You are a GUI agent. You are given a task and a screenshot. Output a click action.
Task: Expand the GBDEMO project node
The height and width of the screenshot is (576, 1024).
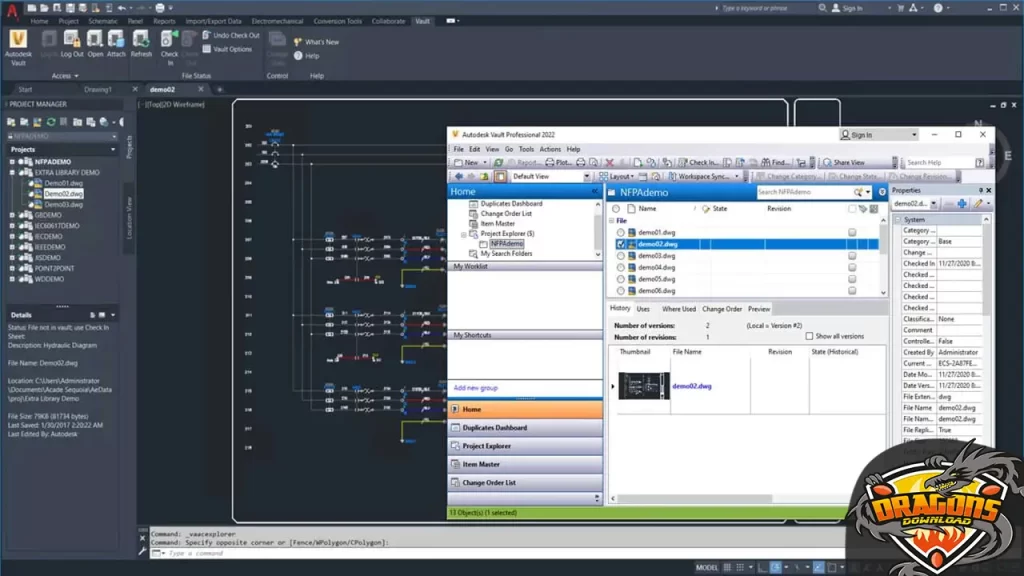pos(13,215)
